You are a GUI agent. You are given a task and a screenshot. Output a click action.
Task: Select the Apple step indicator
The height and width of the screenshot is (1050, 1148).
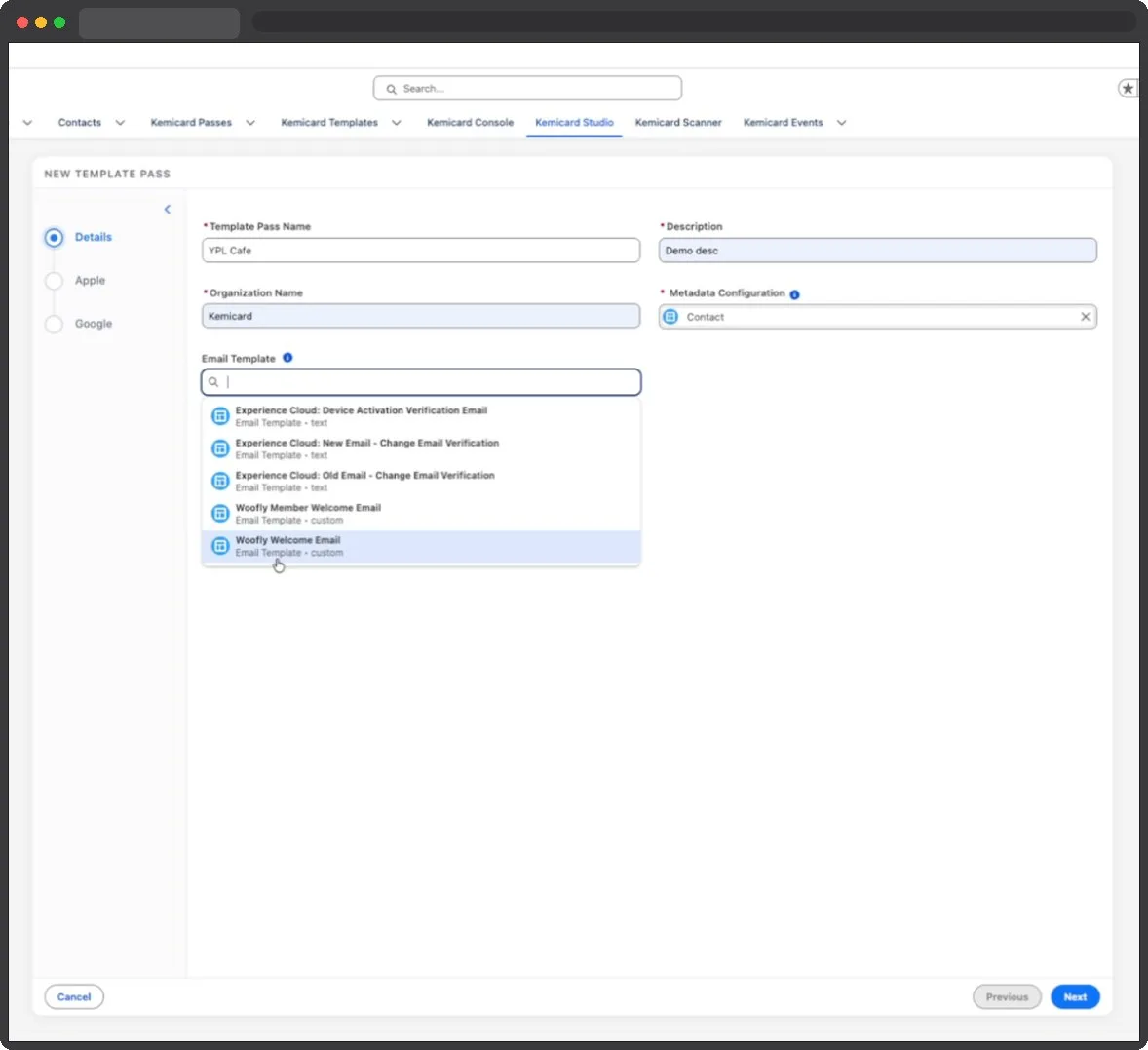54,281
